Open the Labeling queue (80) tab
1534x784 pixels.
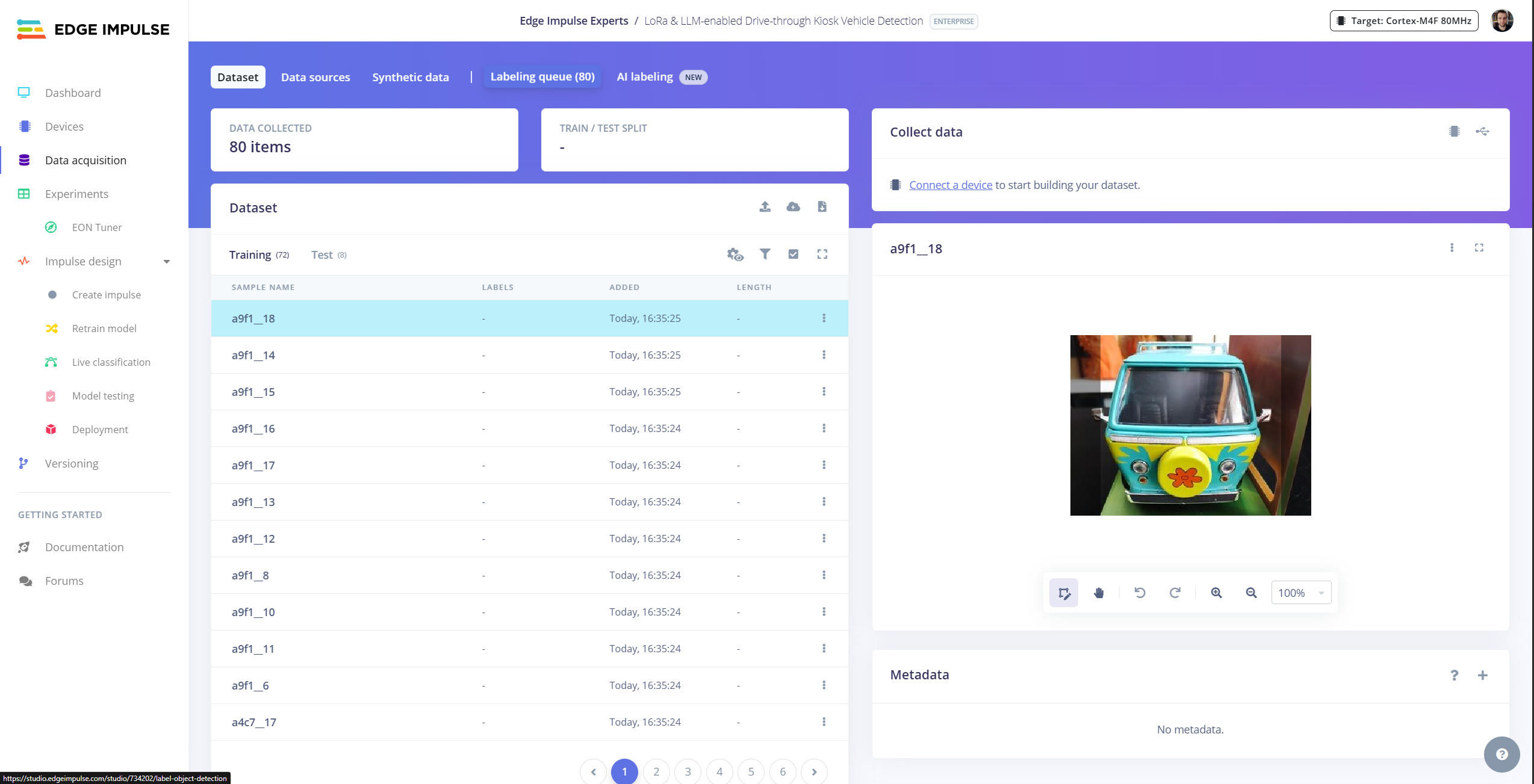click(x=542, y=77)
